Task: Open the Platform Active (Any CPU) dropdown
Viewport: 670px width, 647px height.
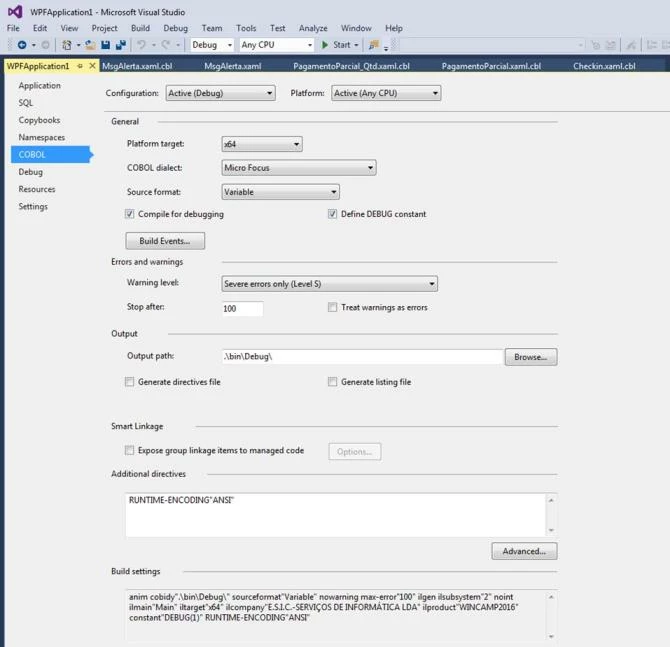Action: click(x=386, y=93)
